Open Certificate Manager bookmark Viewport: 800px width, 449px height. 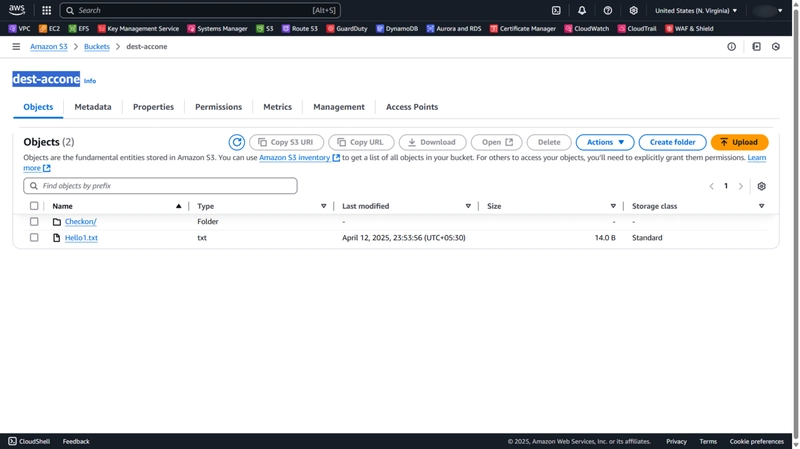click(523, 29)
